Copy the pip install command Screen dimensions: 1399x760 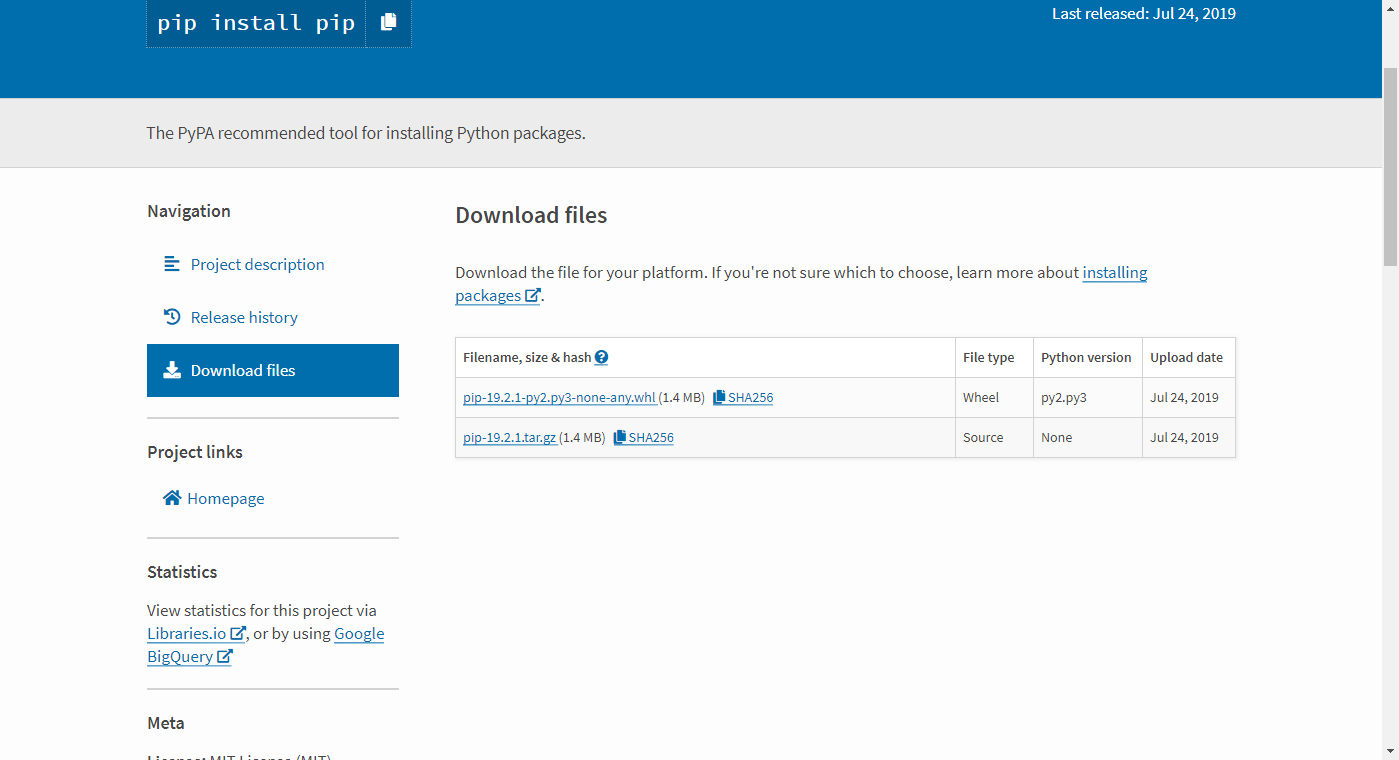tap(389, 22)
